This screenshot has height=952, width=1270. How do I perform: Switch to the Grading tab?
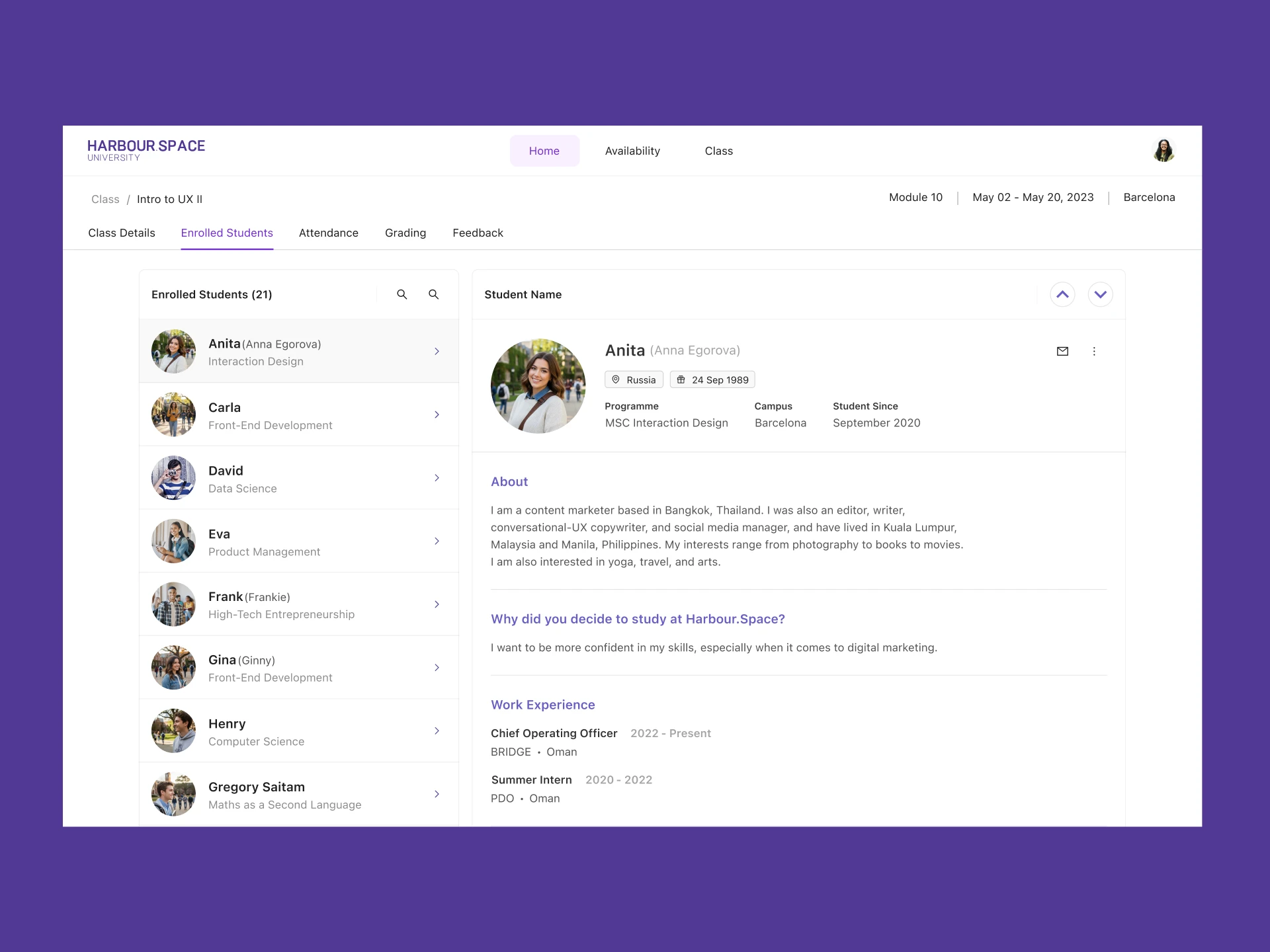405,233
